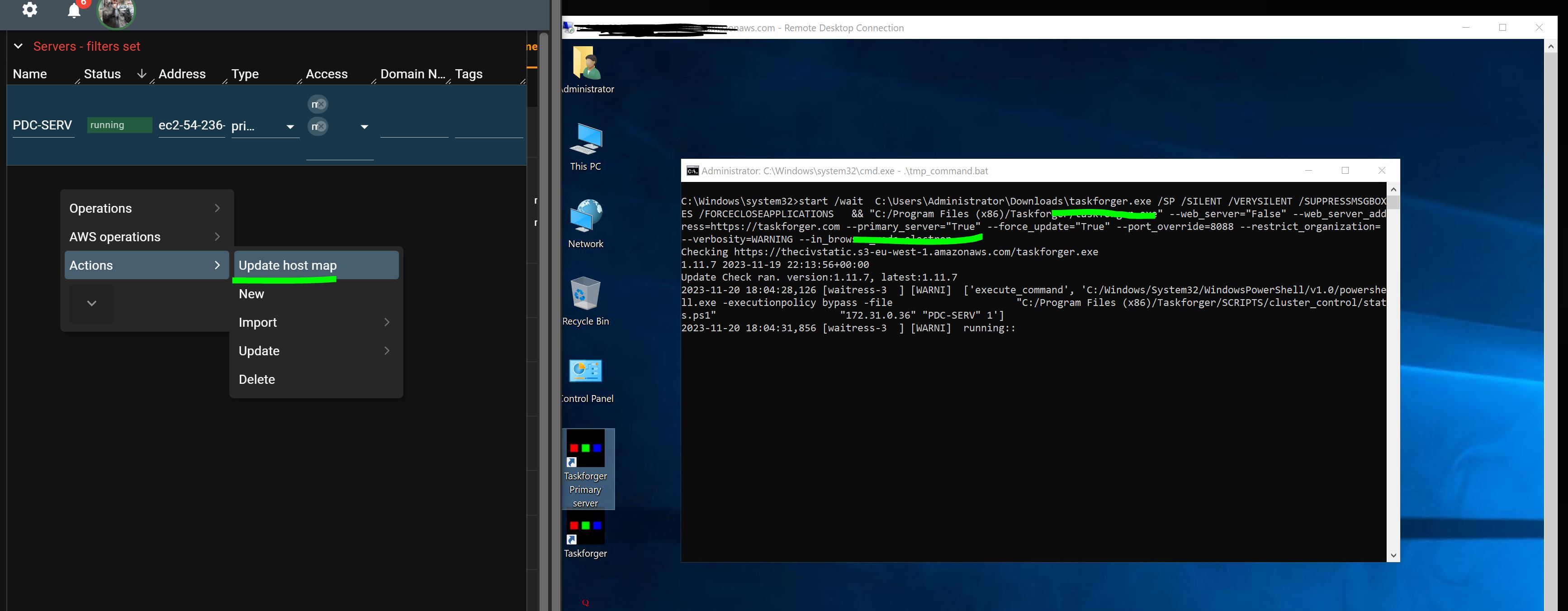The height and width of the screenshot is (611, 1568).
Task: Click the 'Update Check ran.' line in cmd
Action: tap(820, 277)
